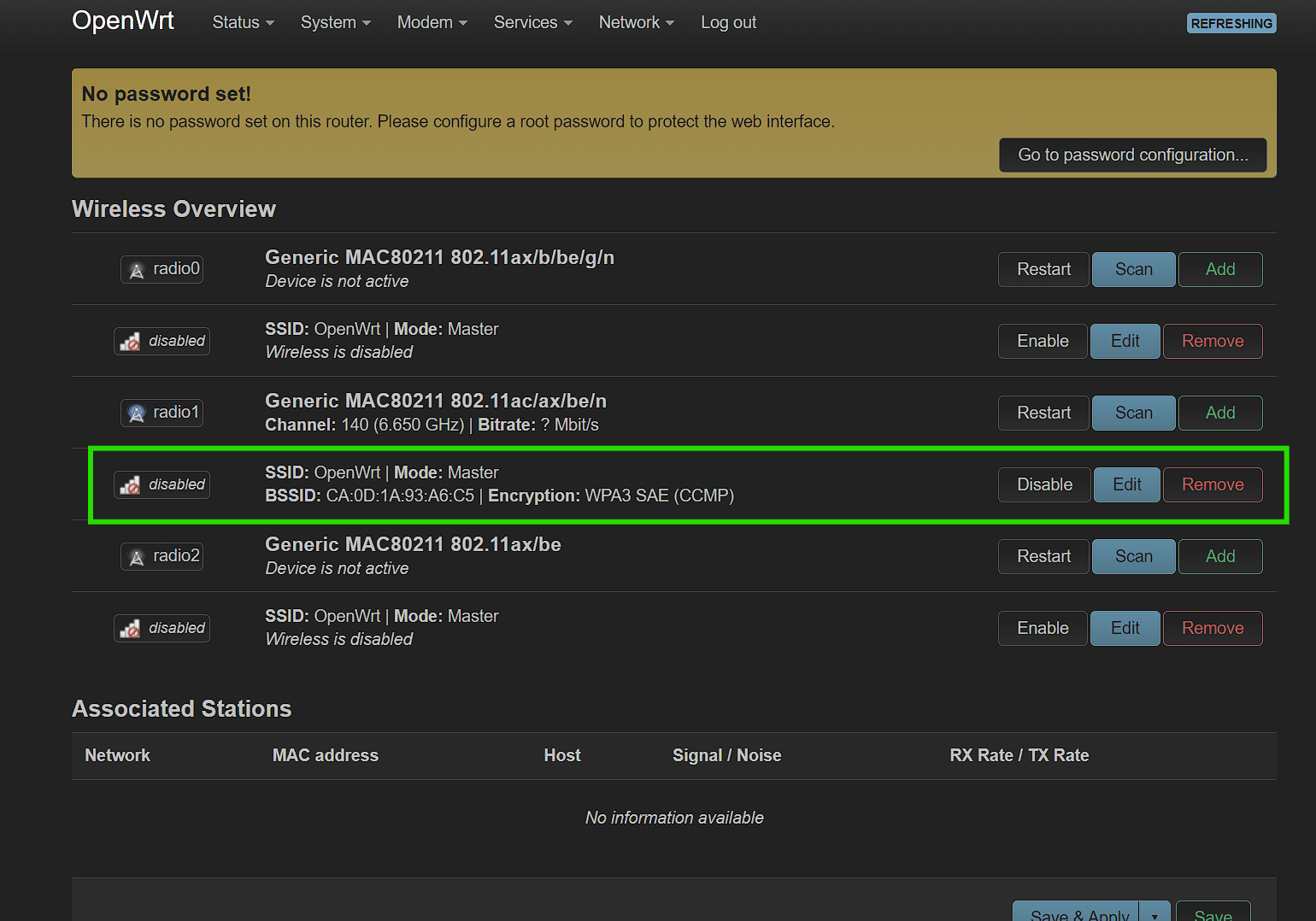Disable the radio1 WPA3 network
1316x921 pixels.
(x=1044, y=484)
